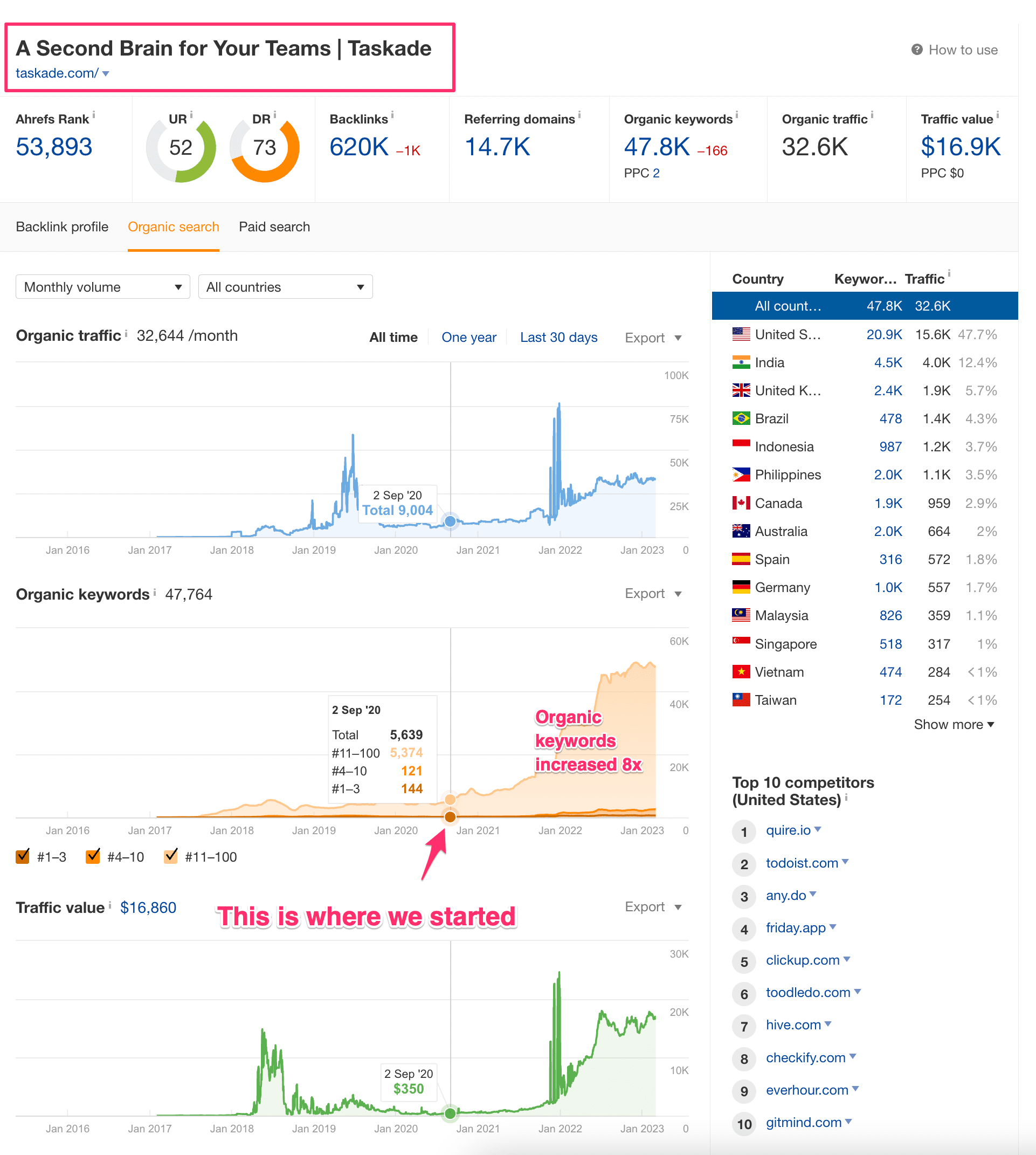Click the 47.8K organic keywords value
This screenshot has height=1155, width=1036.
click(657, 147)
